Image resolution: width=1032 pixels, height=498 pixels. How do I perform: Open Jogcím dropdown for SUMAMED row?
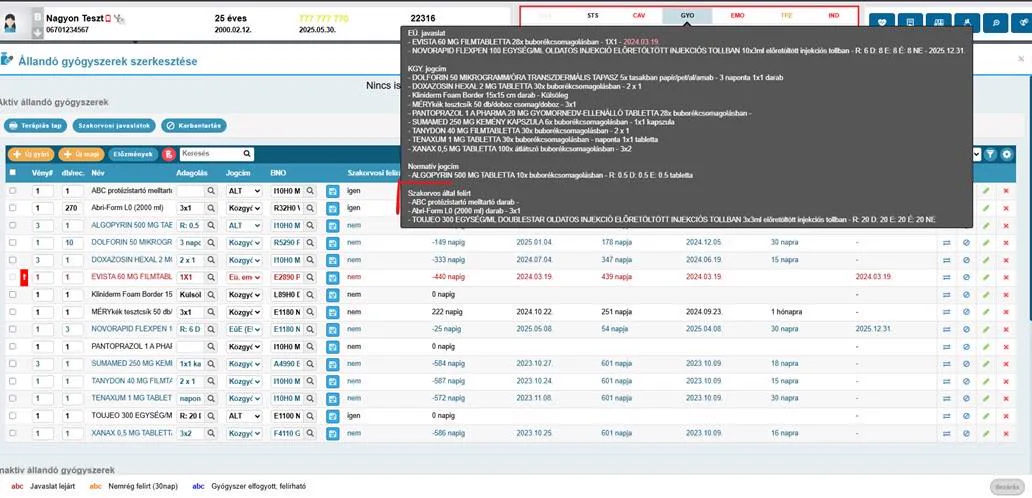244,364
